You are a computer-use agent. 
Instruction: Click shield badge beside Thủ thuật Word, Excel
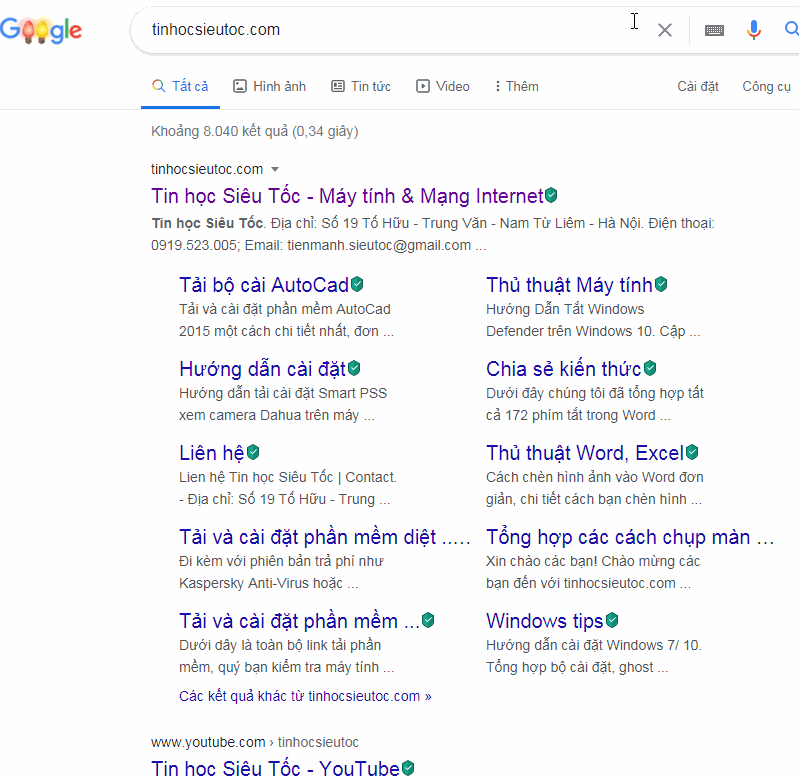(x=691, y=452)
